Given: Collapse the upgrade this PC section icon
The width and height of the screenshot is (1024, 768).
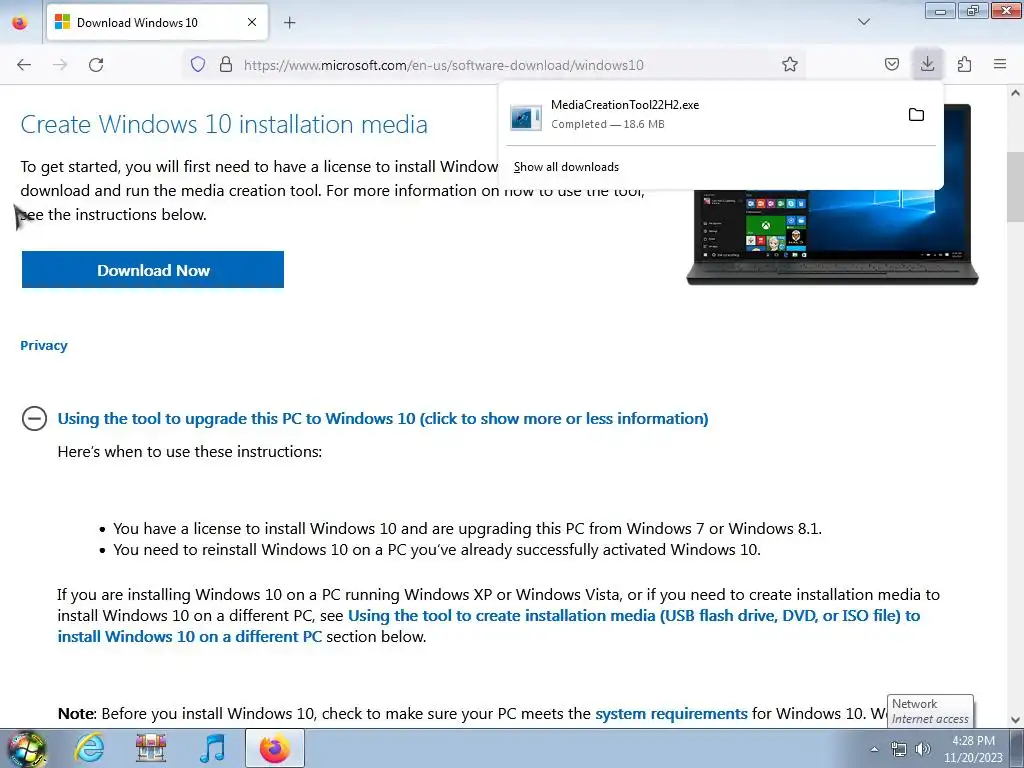Looking at the screenshot, I should pyautogui.click(x=34, y=418).
